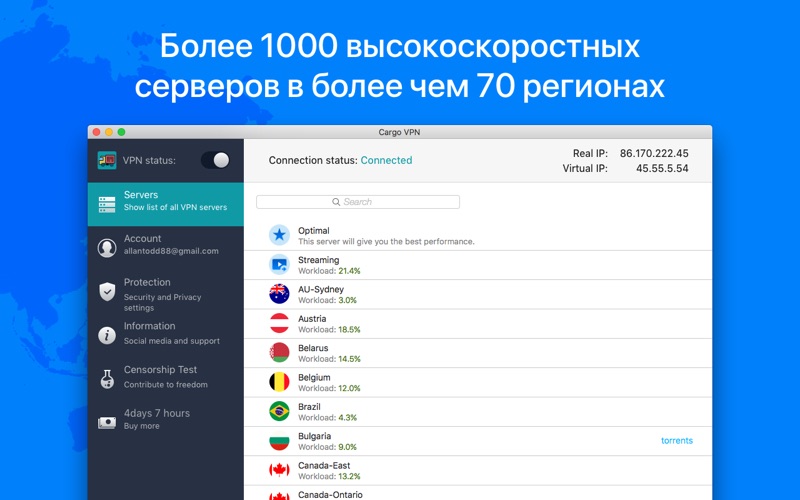This screenshot has width=800, height=500.
Task: Select the AU-Sydney server
Action: 478,294
